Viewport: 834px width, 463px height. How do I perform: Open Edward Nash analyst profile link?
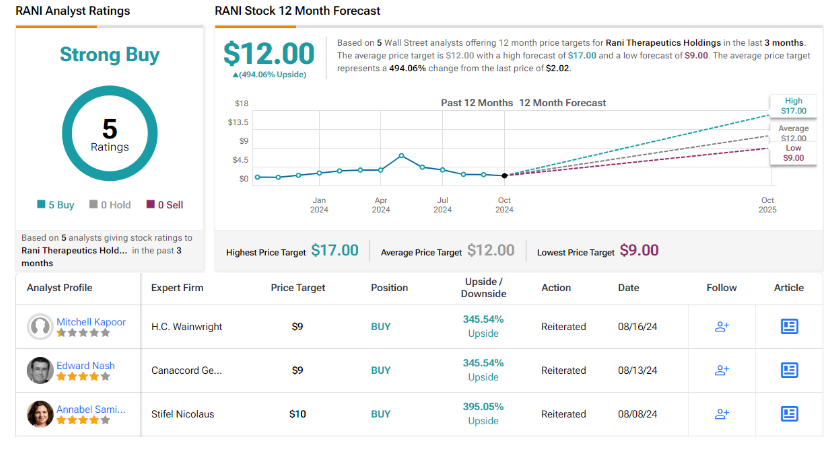pos(86,366)
